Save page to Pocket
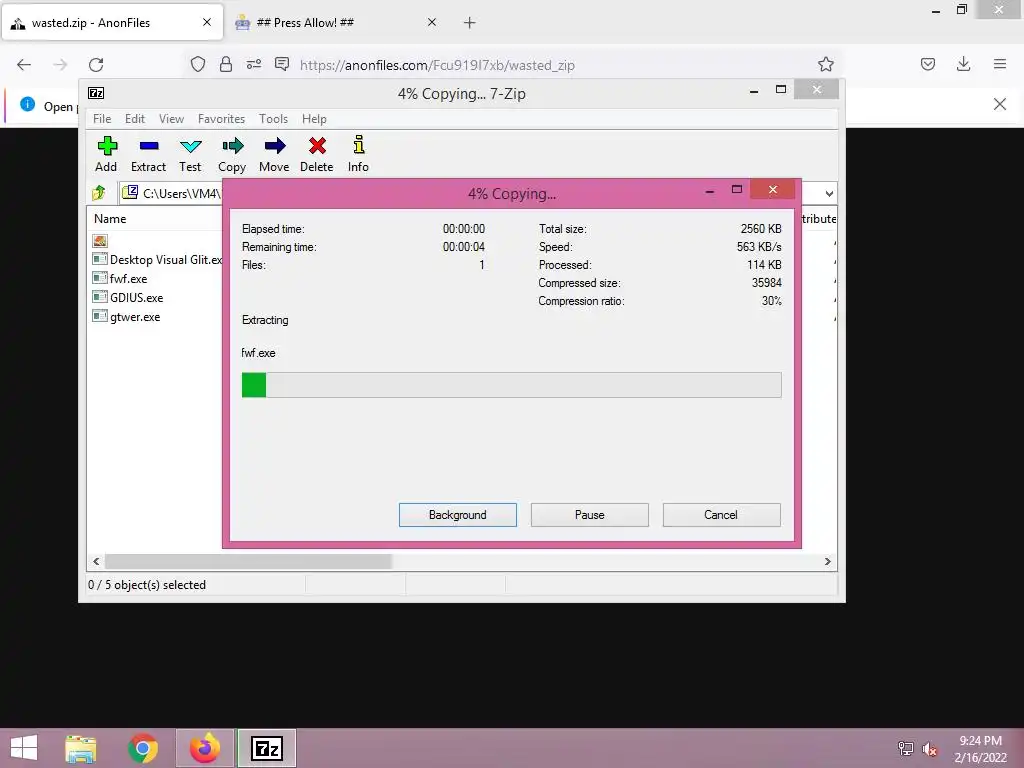This screenshot has height=768, width=1024. click(x=927, y=64)
